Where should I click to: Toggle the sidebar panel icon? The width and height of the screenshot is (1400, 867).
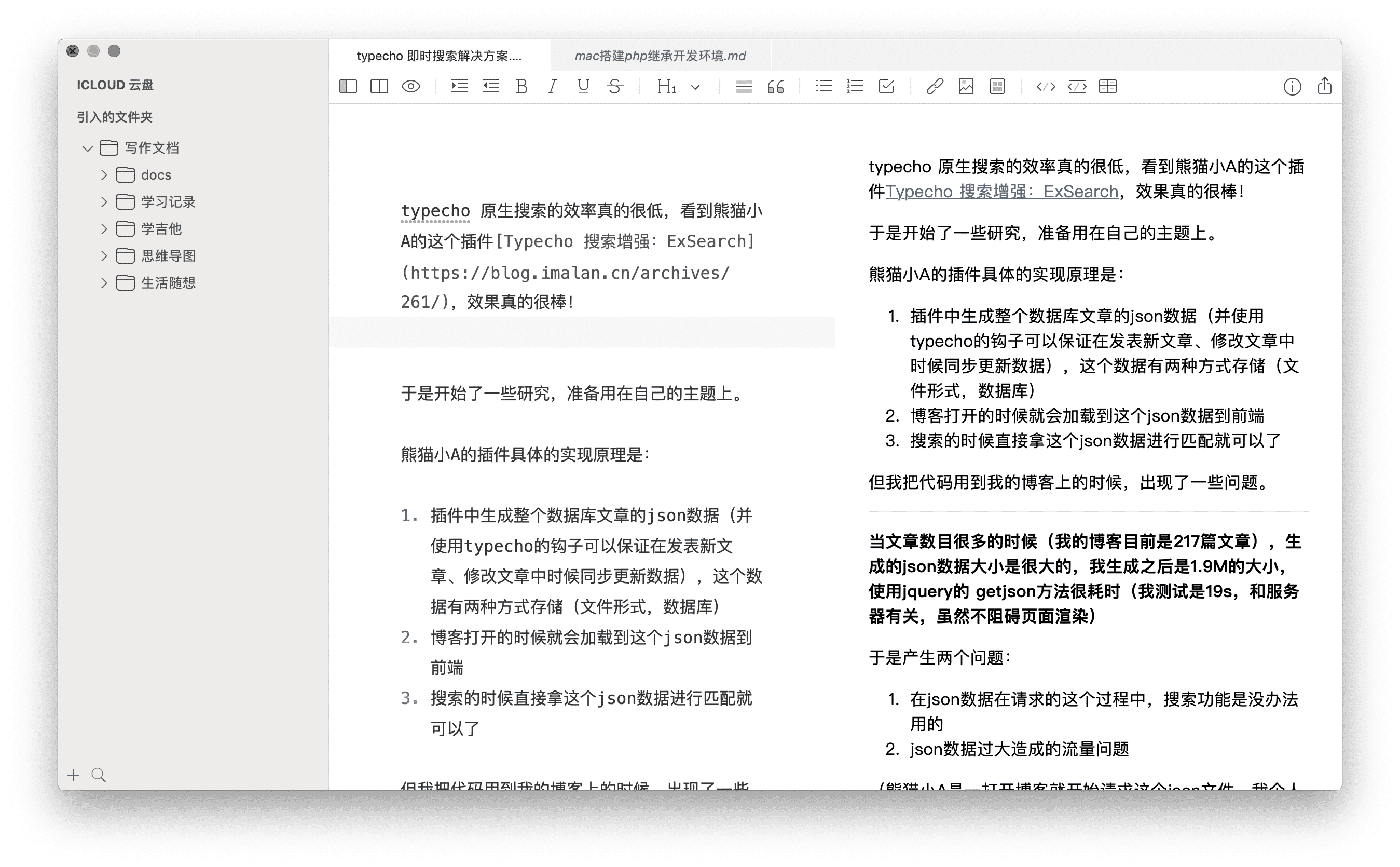[348, 87]
